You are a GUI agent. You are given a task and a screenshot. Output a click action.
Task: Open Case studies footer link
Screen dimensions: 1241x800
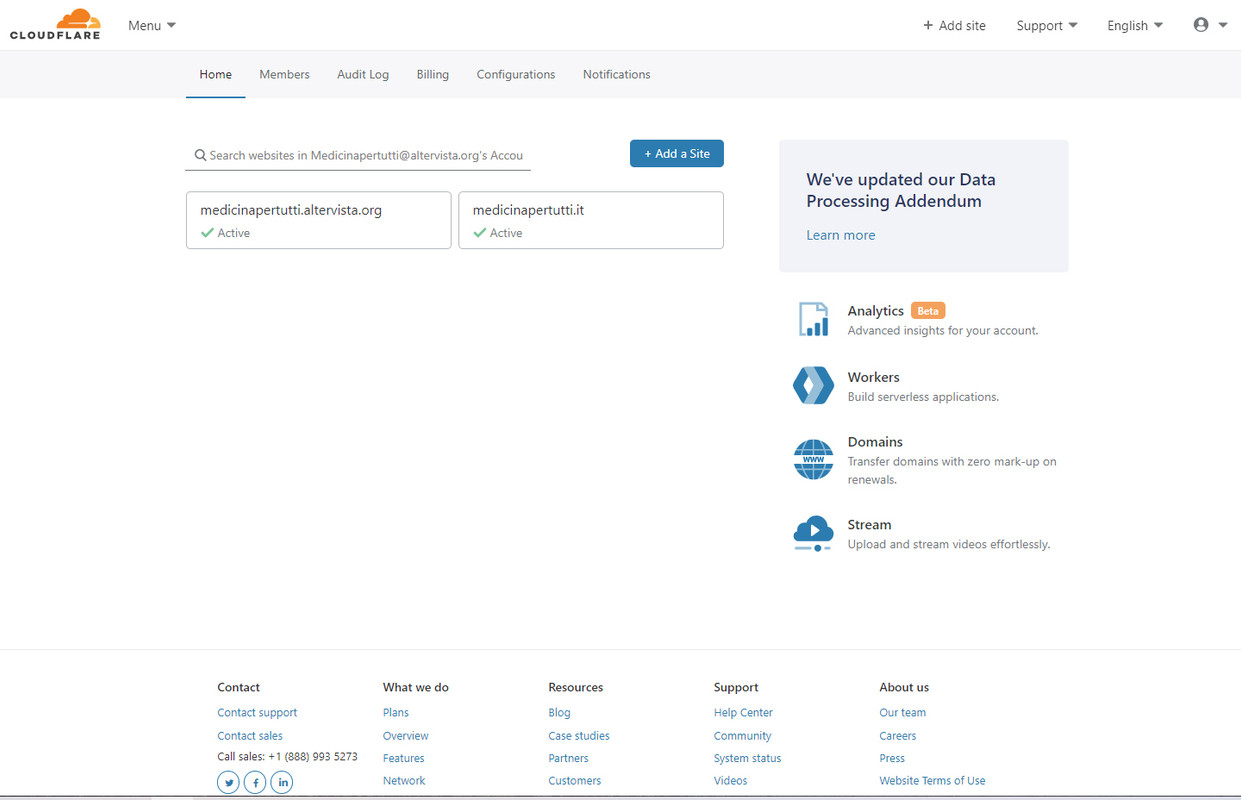click(x=579, y=736)
